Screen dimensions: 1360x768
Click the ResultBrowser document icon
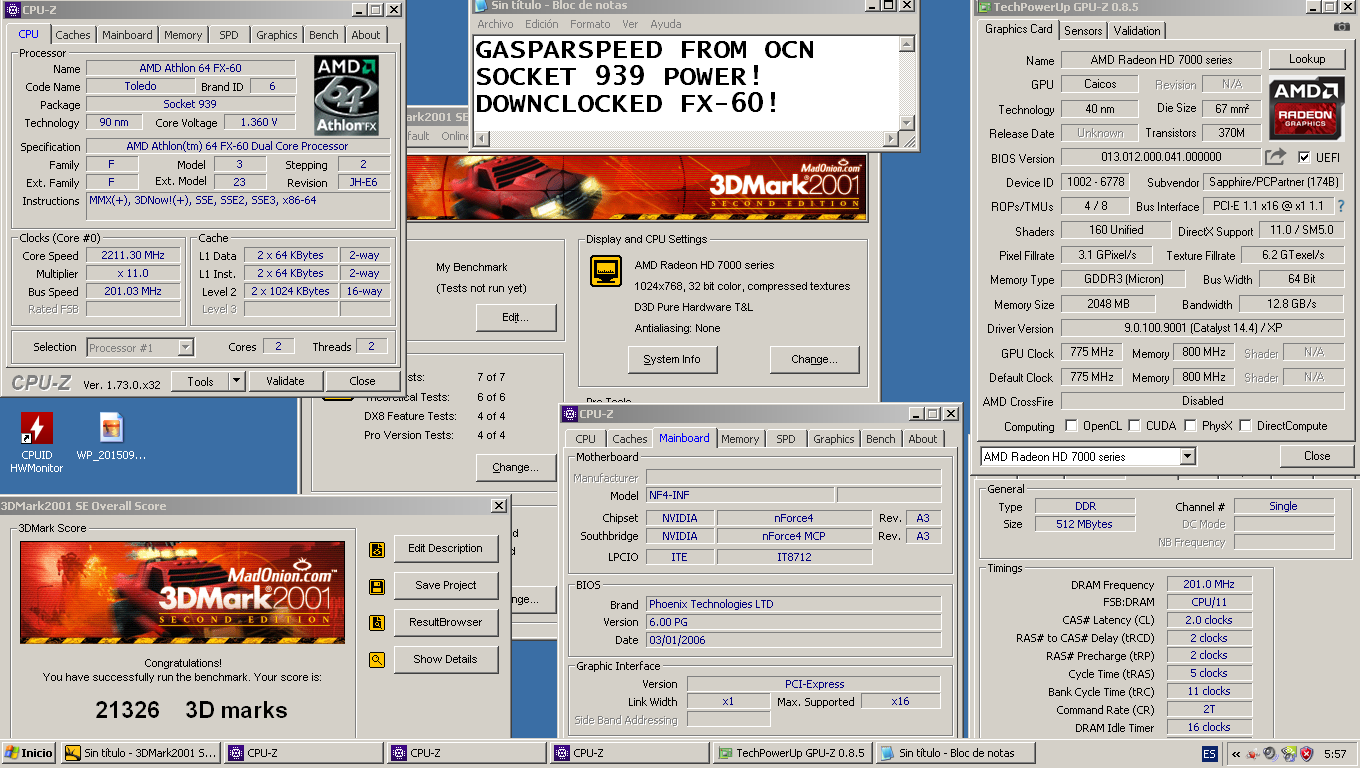click(x=377, y=623)
